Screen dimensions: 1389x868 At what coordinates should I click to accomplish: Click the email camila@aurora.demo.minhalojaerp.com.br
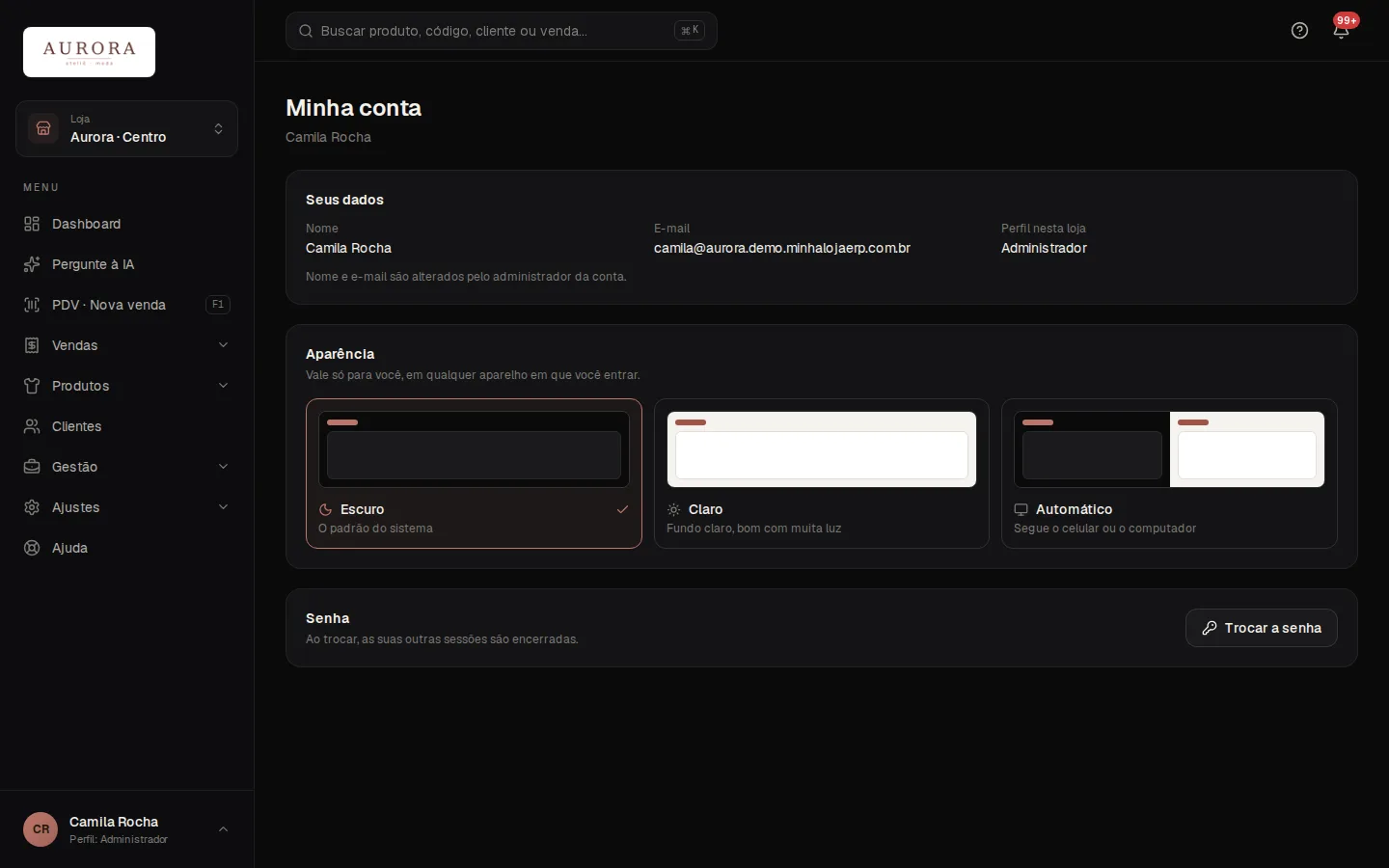click(782, 248)
